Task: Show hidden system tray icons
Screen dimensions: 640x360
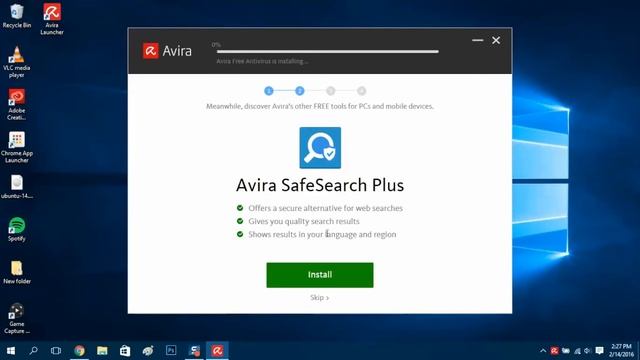Action: (x=543, y=351)
